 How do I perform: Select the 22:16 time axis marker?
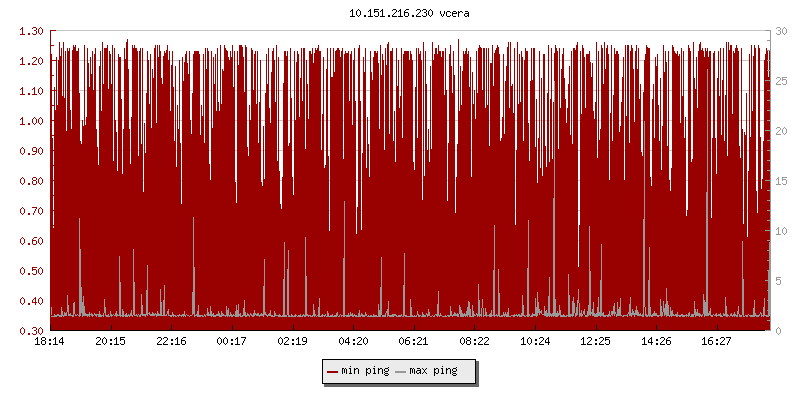click(171, 342)
